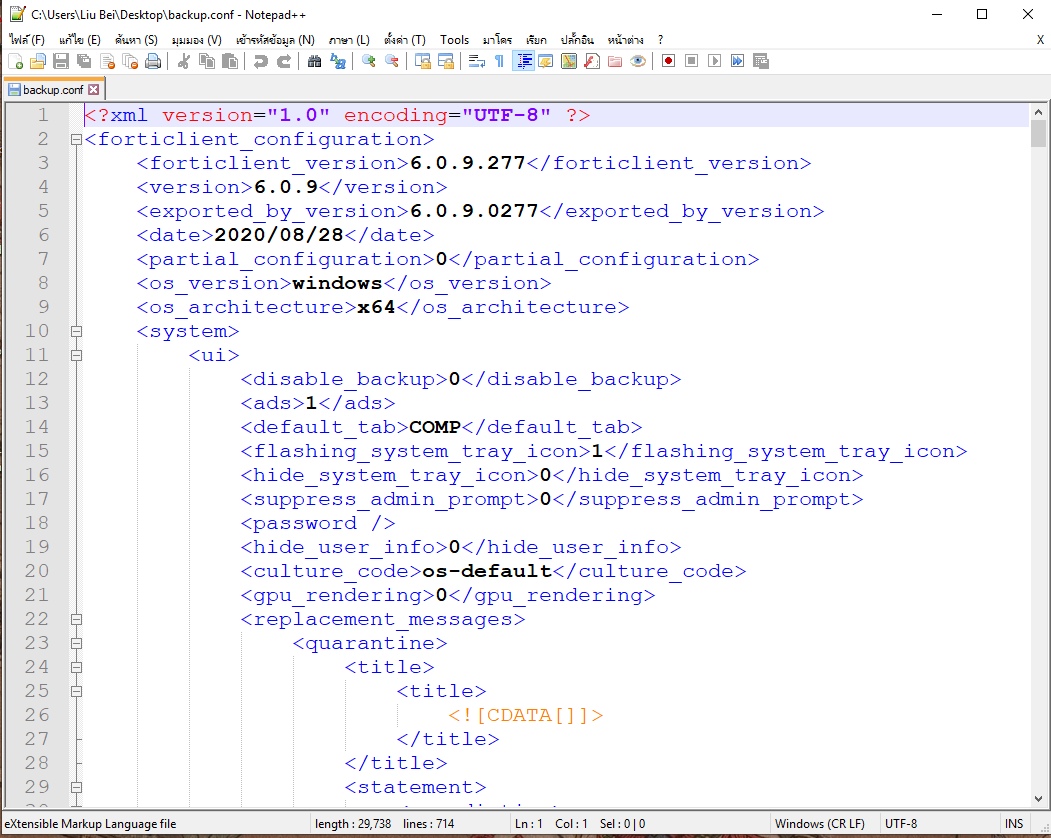Open the เข้ารหัสข้อมูล (N) encoding menu
1051x838 pixels.
pos(275,40)
